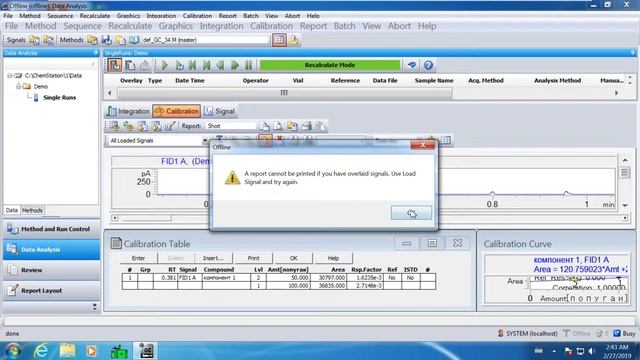This screenshot has width=640, height=360.
Task: Switch to the Signal task tab
Action: [x=220, y=111]
